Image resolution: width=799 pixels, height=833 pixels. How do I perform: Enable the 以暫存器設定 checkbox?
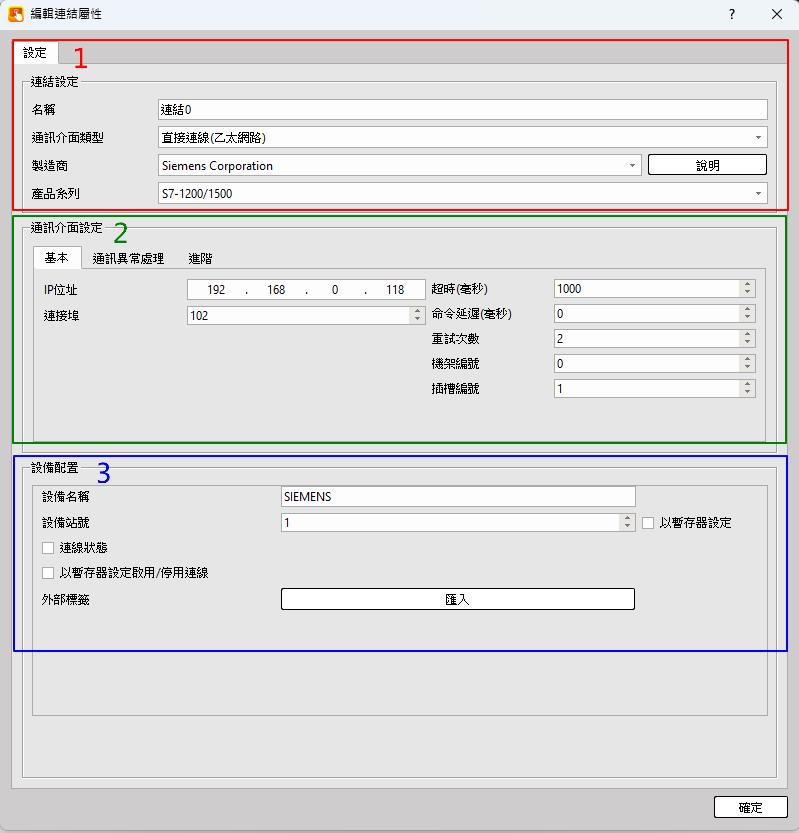point(648,522)
